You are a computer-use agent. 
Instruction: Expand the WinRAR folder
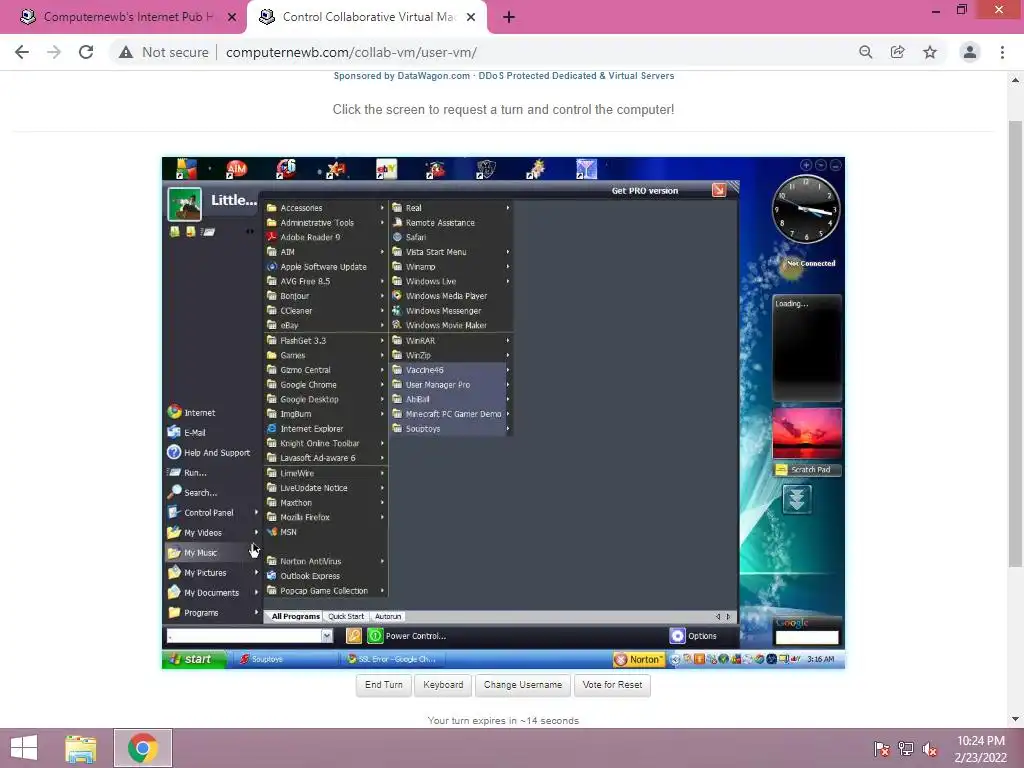(x=450, y=340)
